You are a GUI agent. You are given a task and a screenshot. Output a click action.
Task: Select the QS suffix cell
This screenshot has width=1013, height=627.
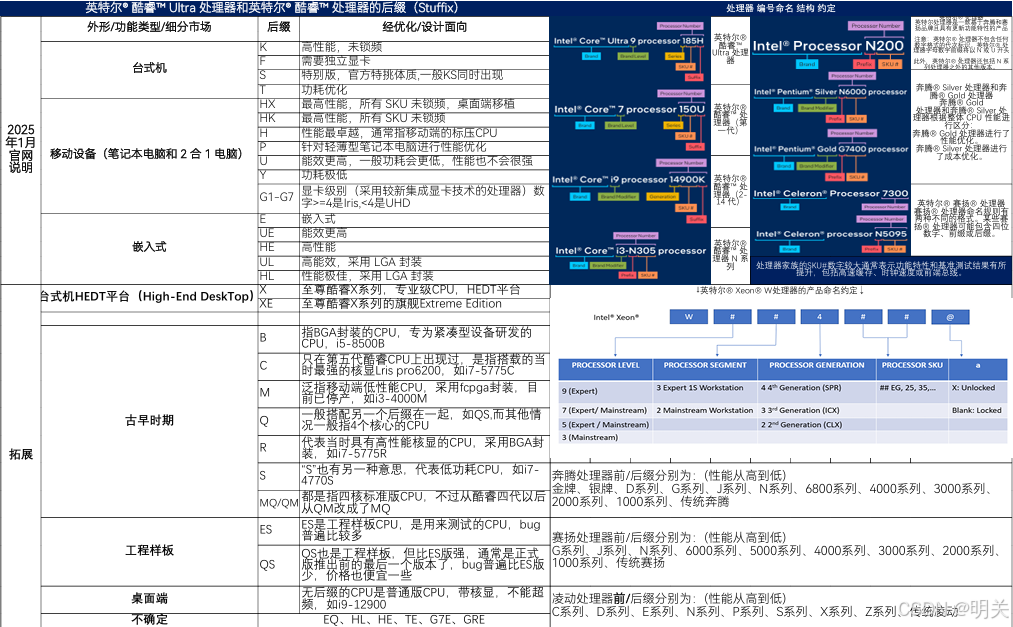(x=278, y=565)
